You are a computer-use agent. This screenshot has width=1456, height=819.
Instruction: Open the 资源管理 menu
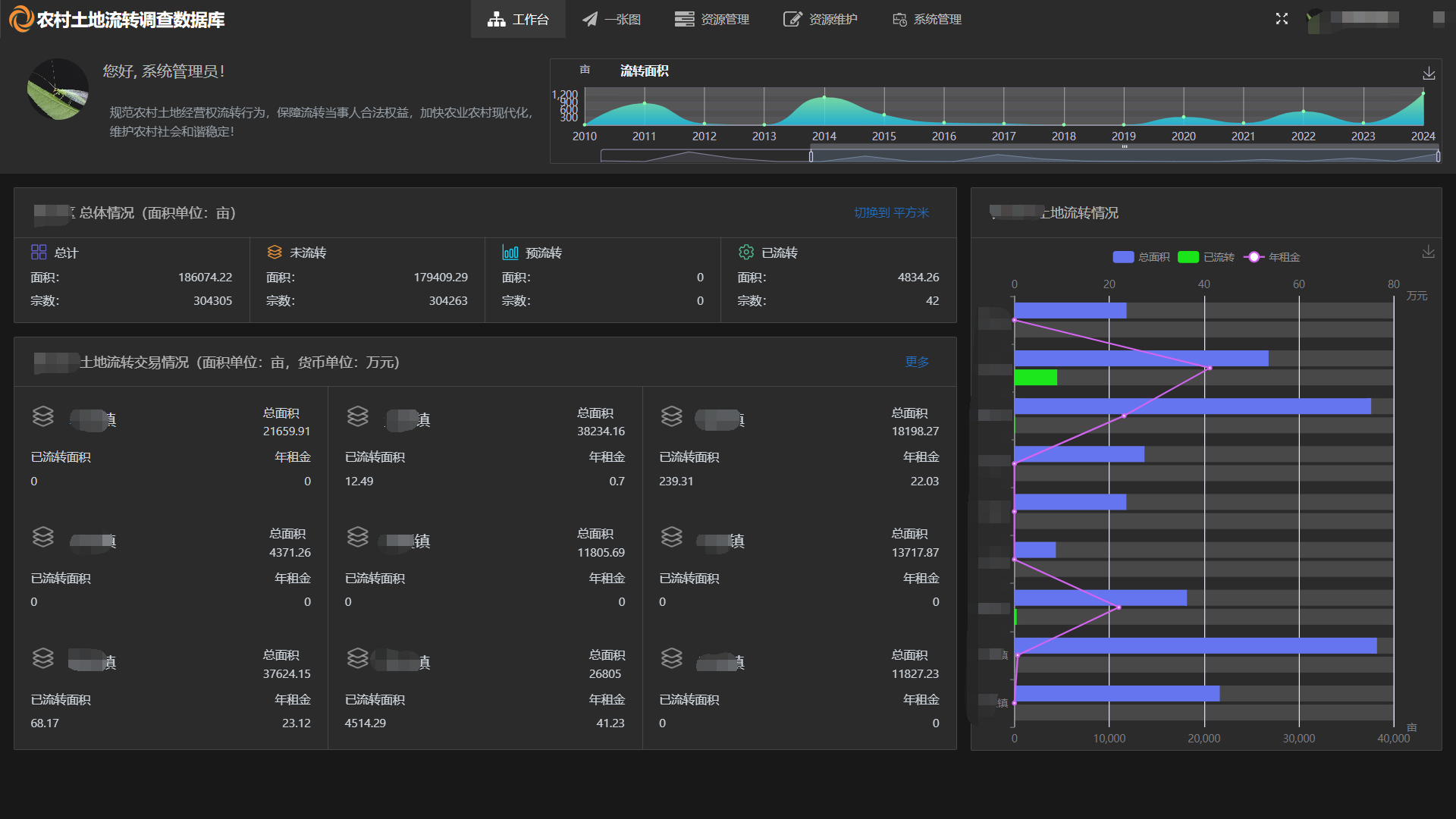pos(712,19)
